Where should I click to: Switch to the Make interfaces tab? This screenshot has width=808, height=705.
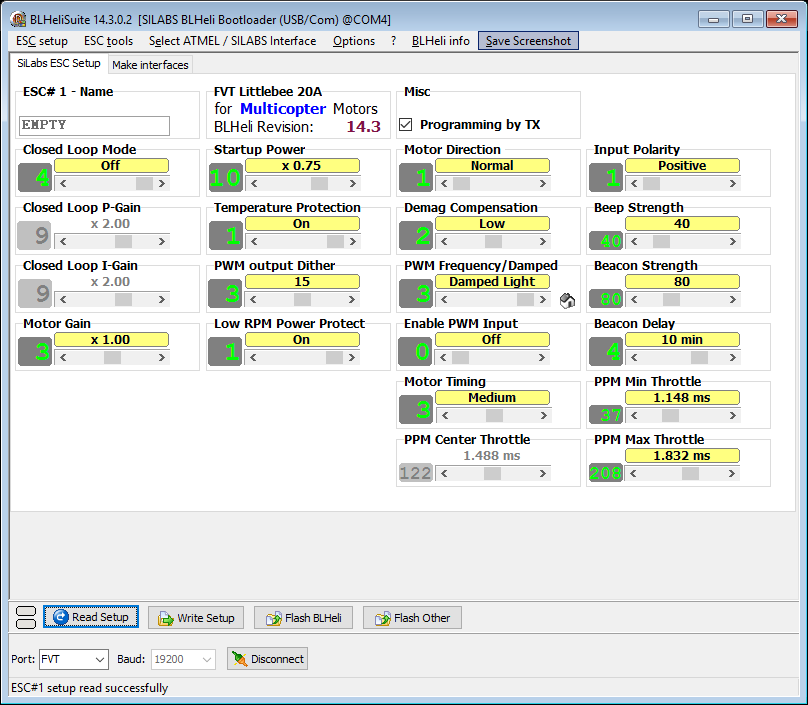tap(150, 65)
